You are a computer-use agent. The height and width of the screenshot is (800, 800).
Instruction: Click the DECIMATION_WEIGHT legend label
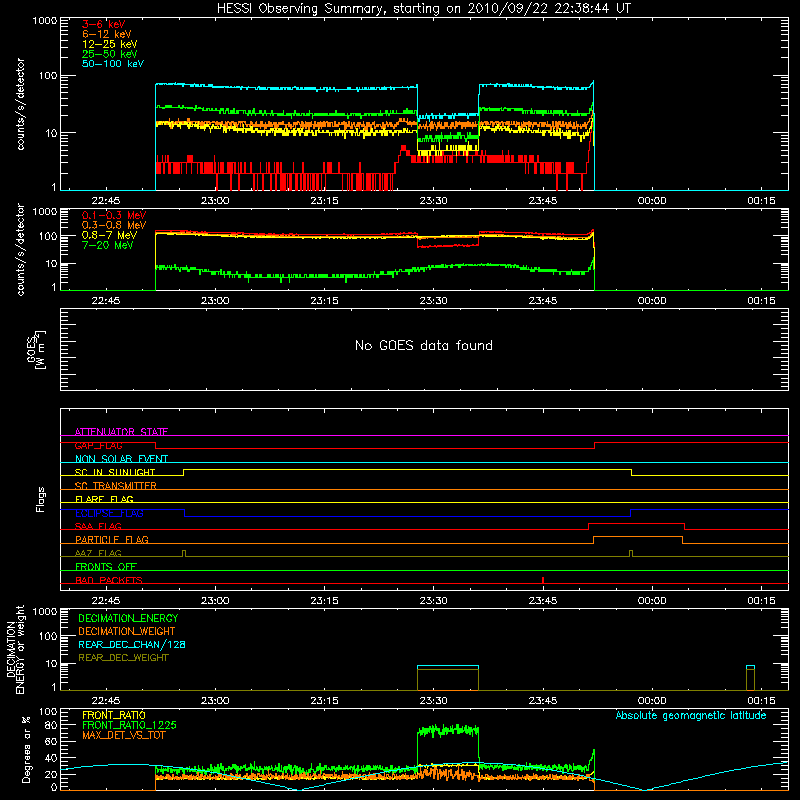127,631
